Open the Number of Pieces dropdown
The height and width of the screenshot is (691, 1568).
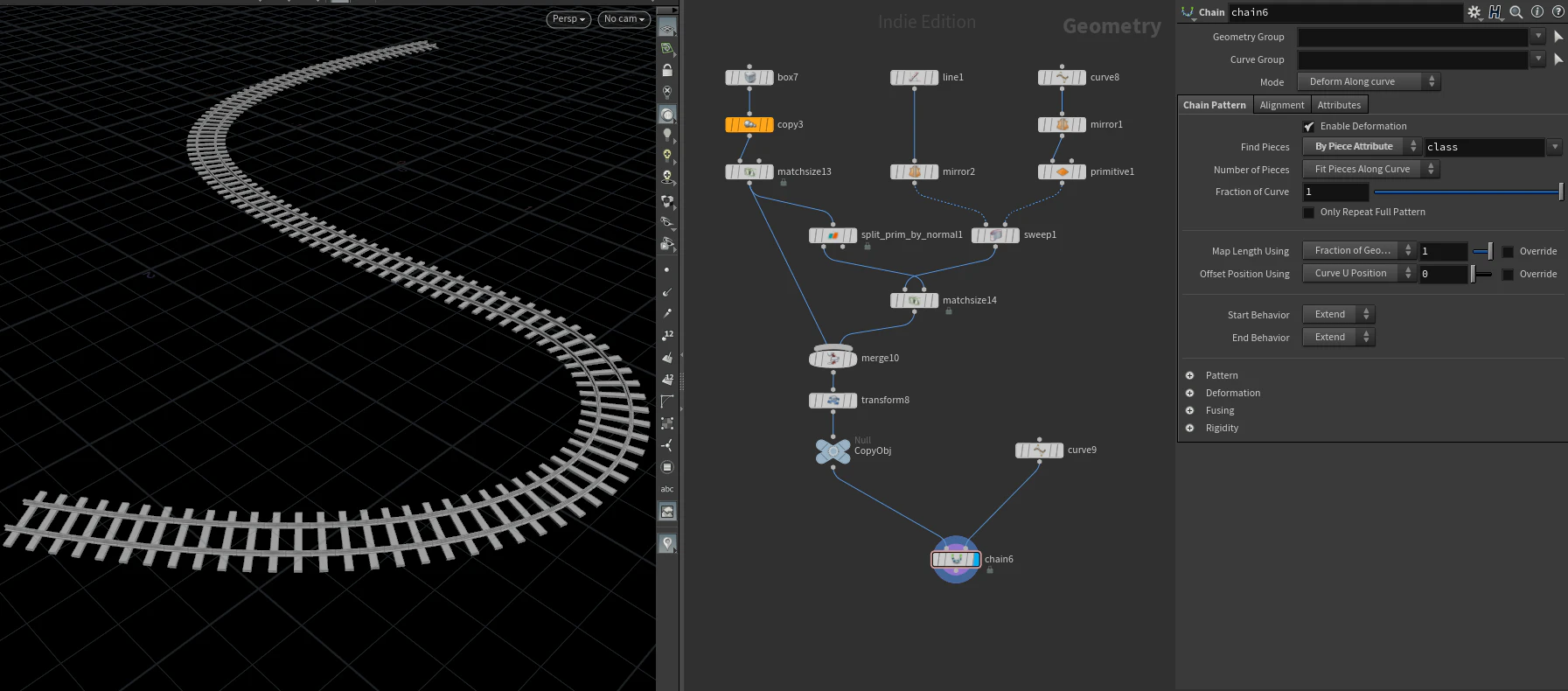[1370, 169]
